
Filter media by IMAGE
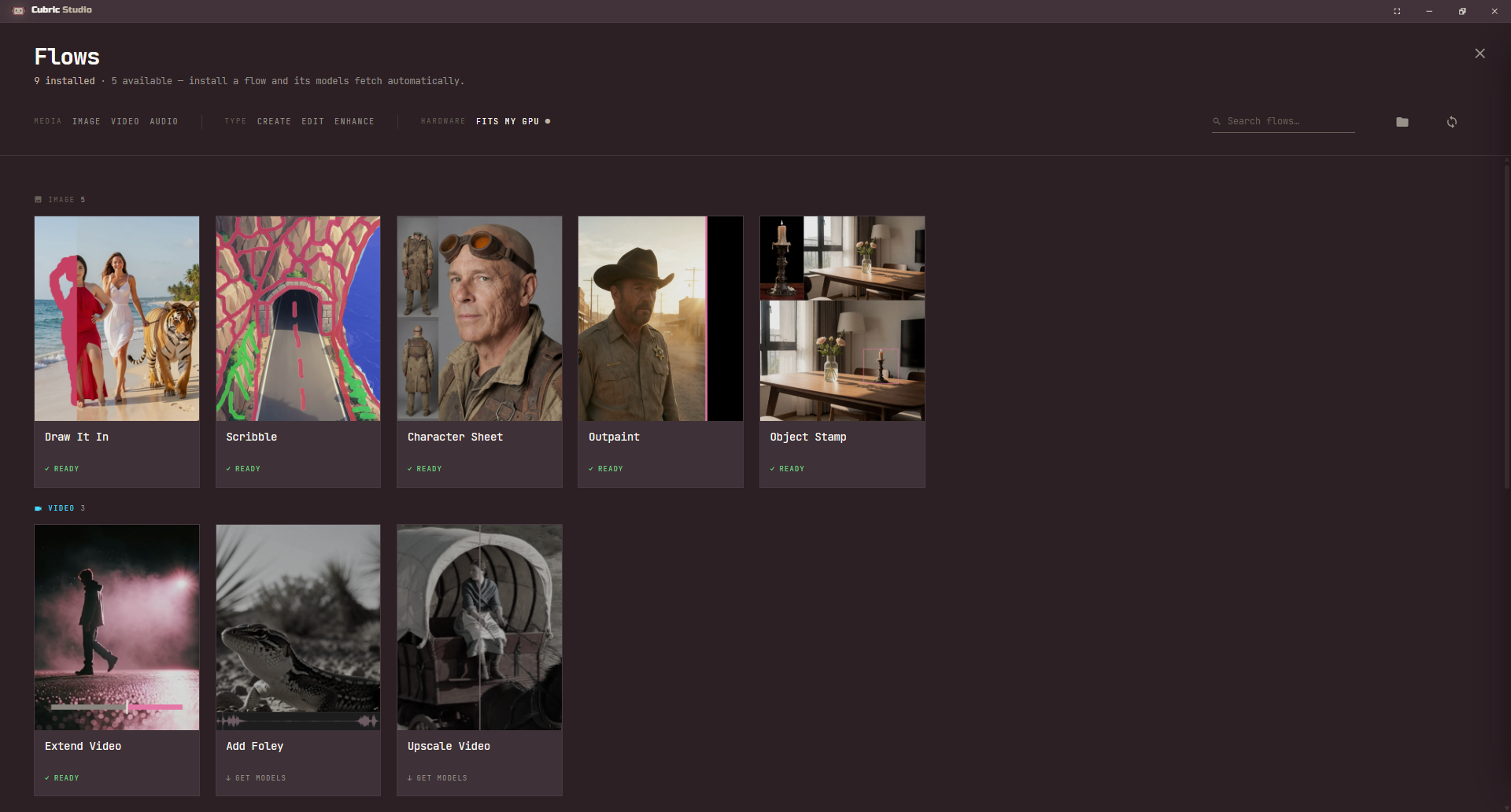tap(87, 121)
